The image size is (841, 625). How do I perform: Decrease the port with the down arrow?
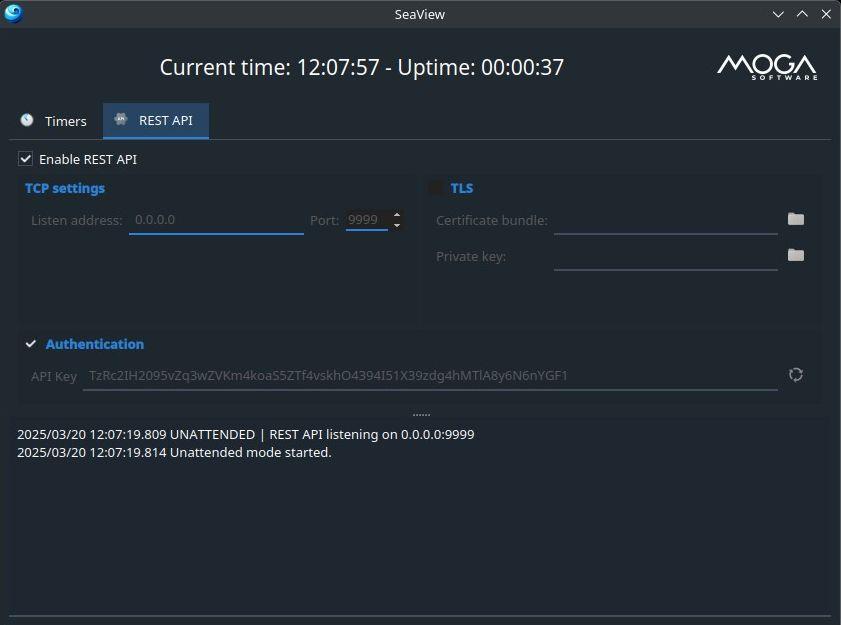pyautogui.click(x=397, y=225)
